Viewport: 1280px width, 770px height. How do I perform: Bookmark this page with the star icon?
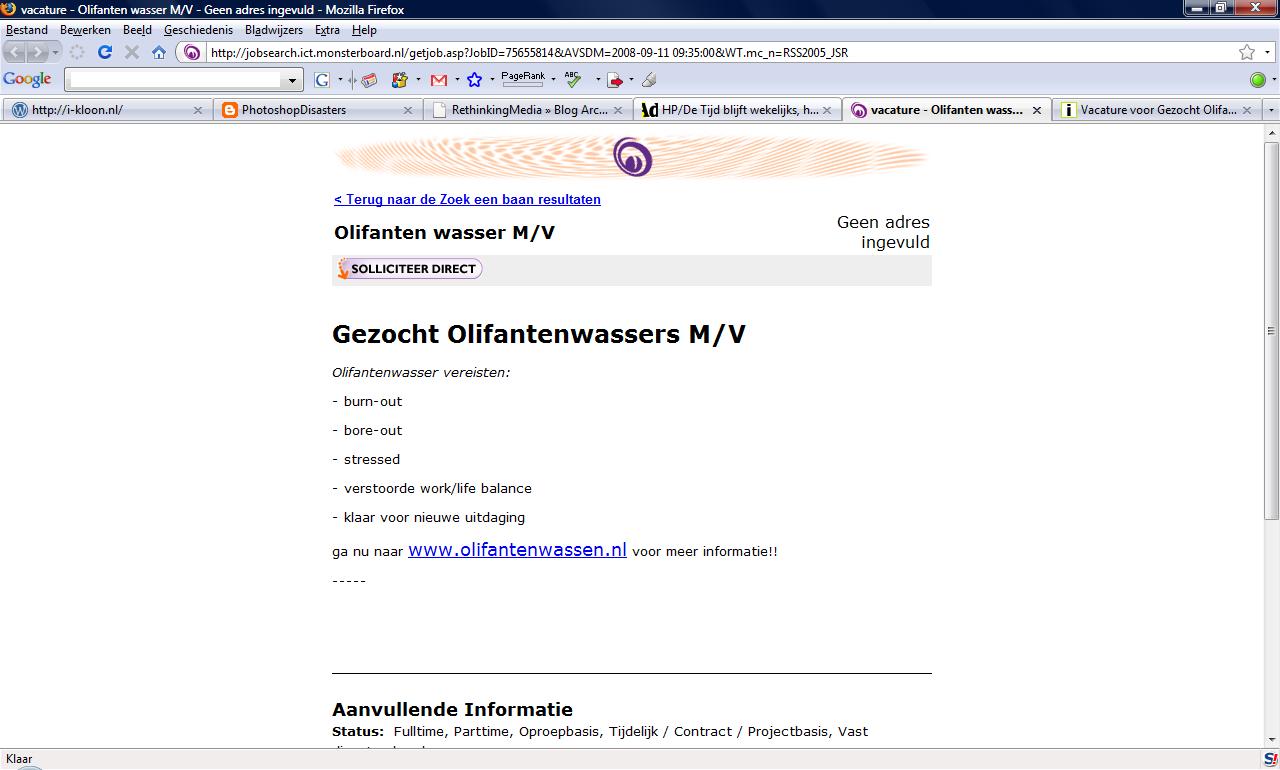pyautogui.click(x=1246, y=52)
